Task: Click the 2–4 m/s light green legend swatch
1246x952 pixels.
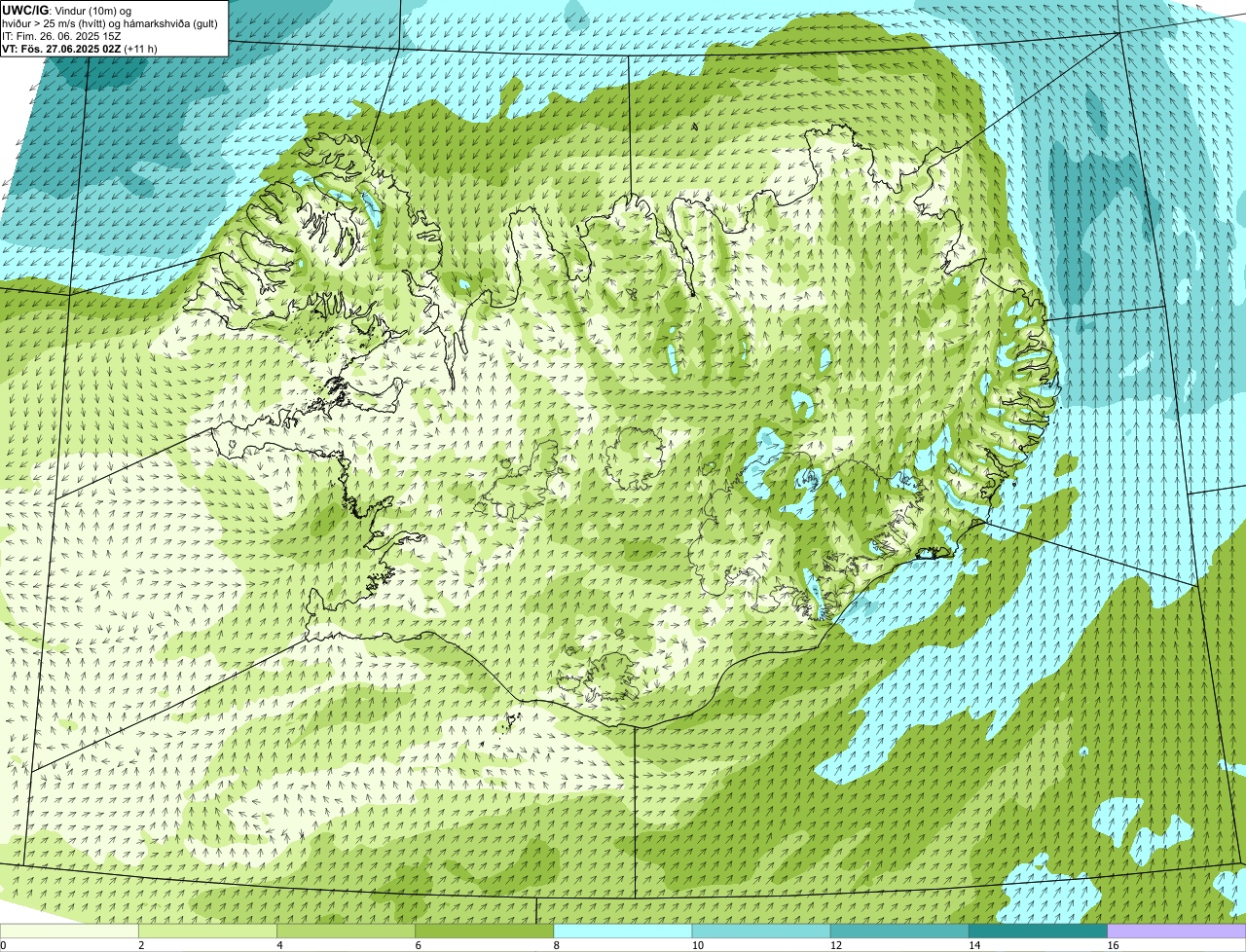Action: click(207, 932)
